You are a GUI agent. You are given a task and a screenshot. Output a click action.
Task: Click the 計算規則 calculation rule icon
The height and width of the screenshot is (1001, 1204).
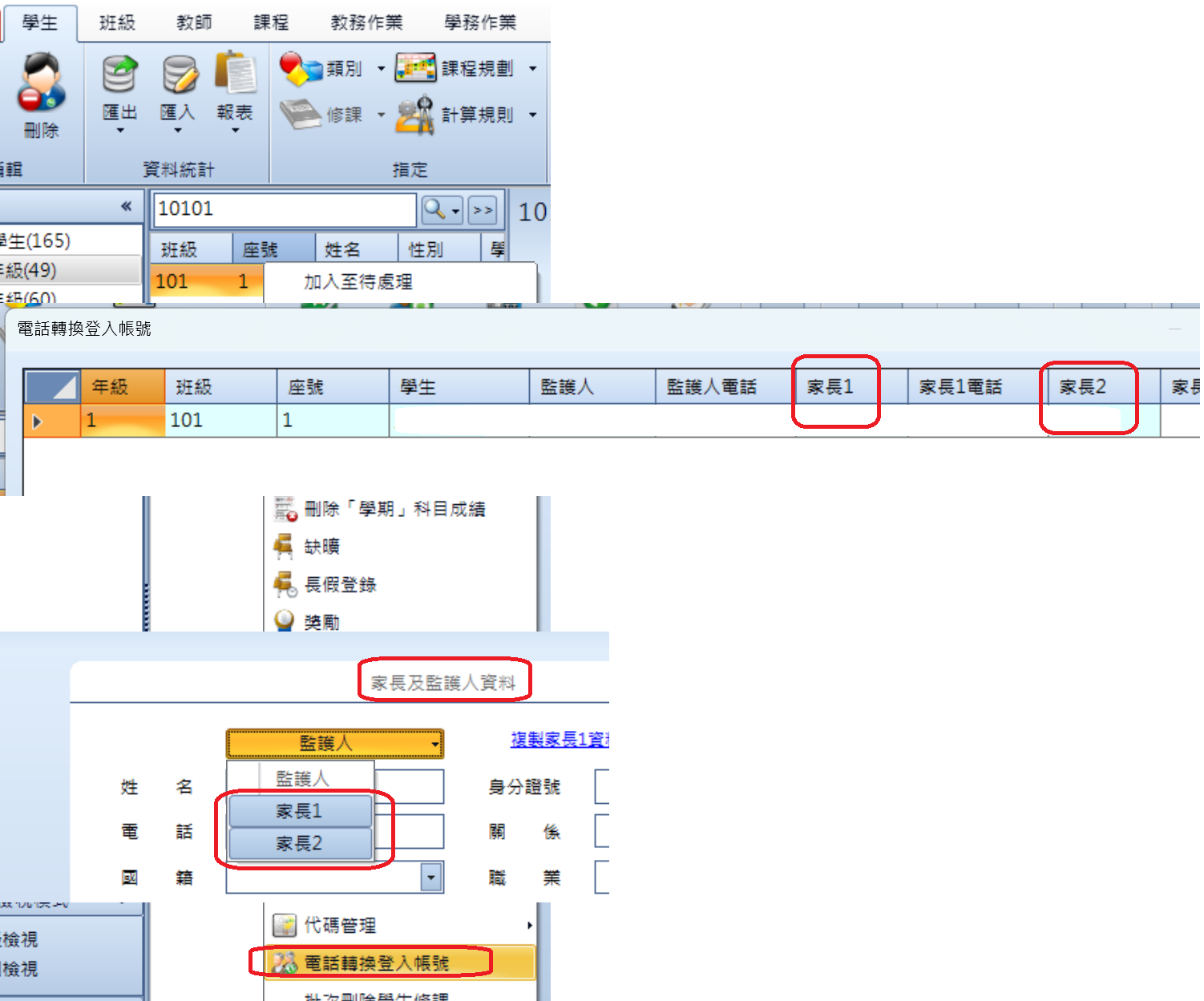[x=415, y=114]
